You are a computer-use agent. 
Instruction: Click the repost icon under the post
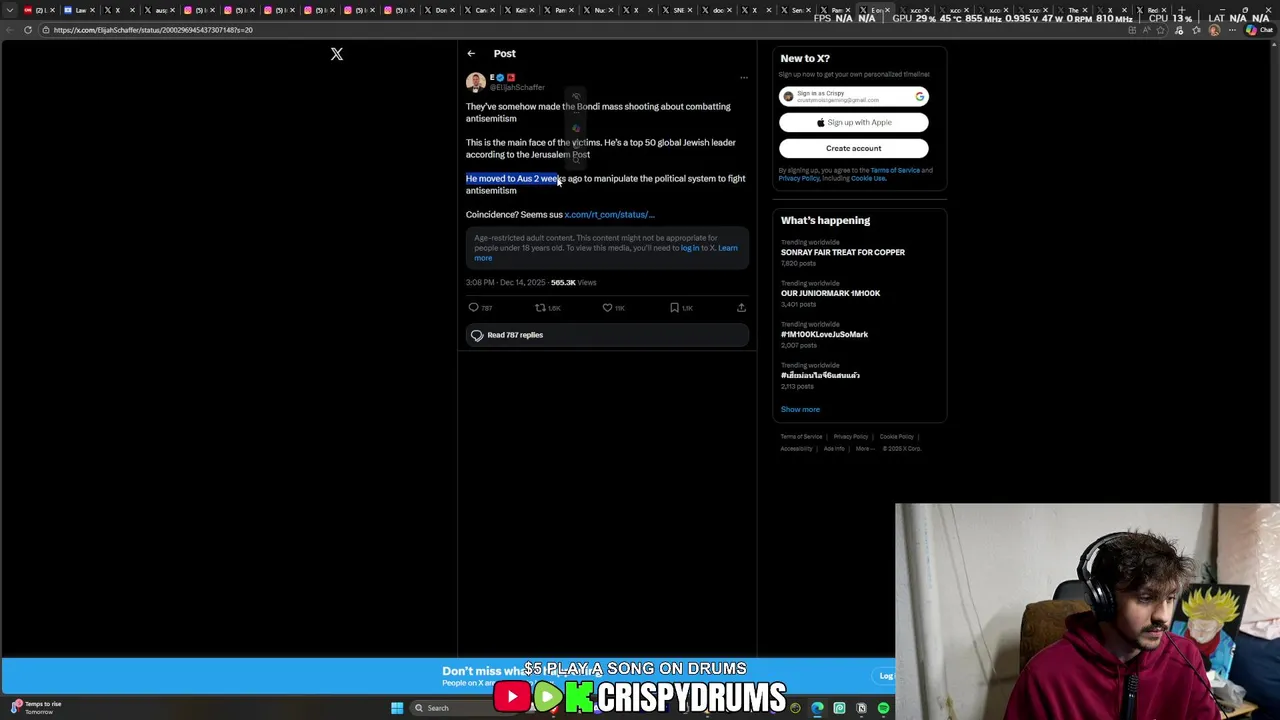[x=540, y=308]
